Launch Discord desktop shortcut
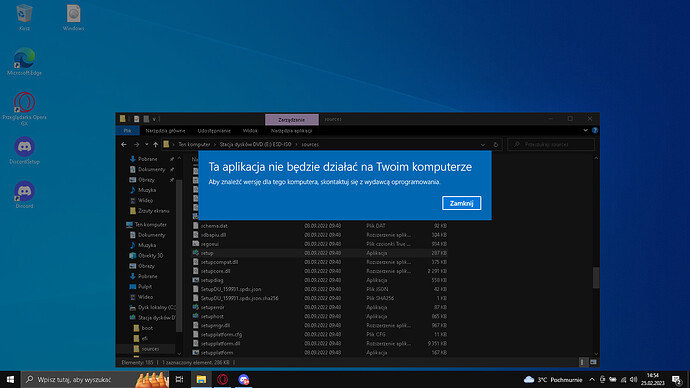The width and height of the screenshot is (690, 388). [x=24, y=195]
